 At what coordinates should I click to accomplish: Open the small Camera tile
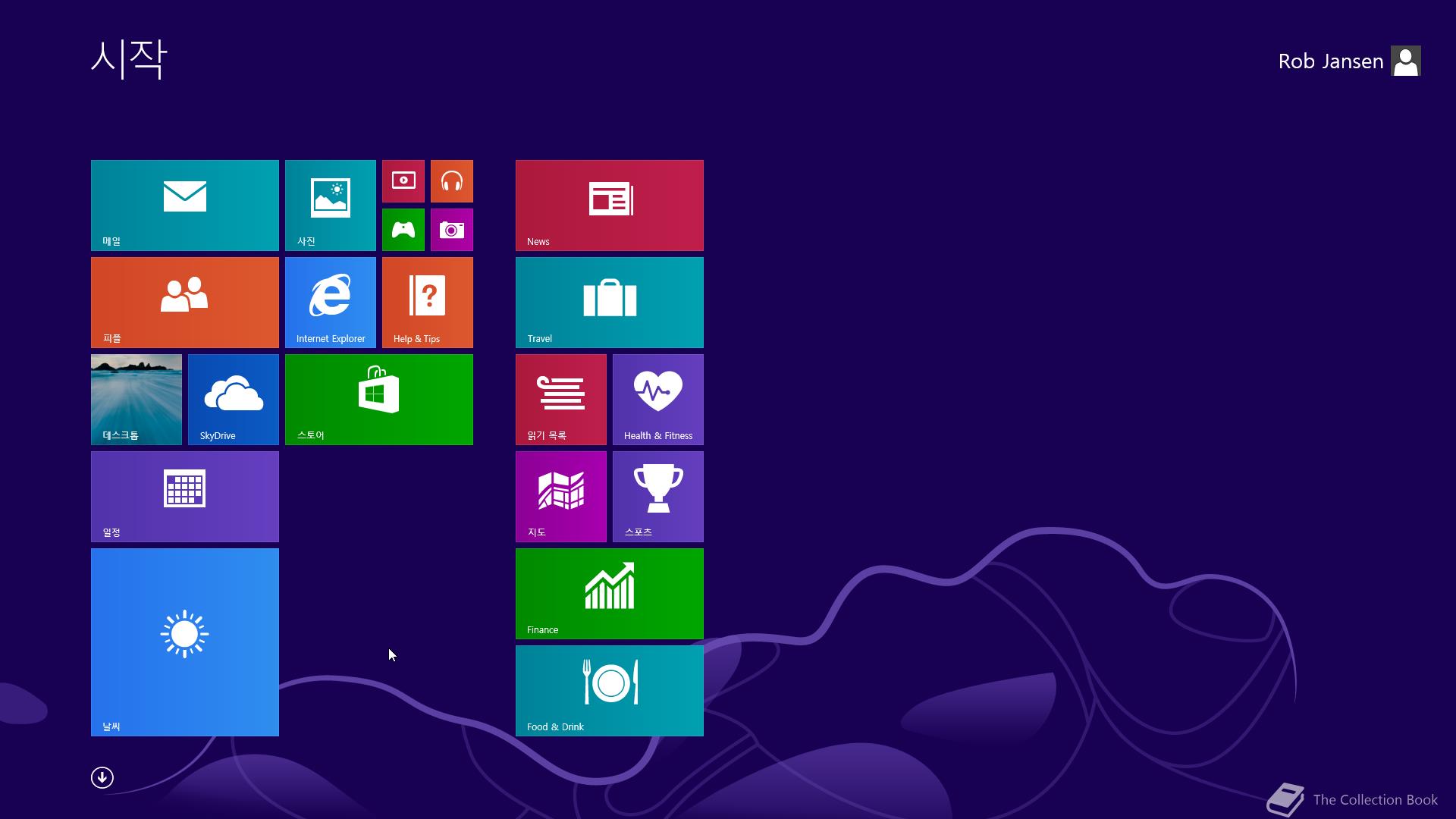[452, 230]
